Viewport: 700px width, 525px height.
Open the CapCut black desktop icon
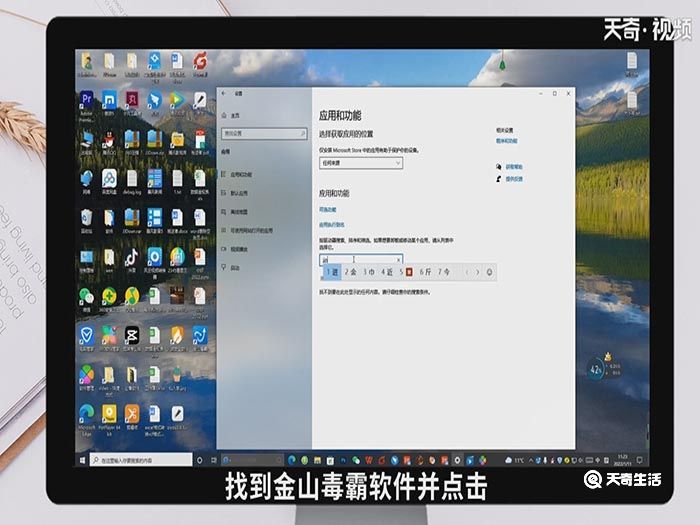pos(132,337)
